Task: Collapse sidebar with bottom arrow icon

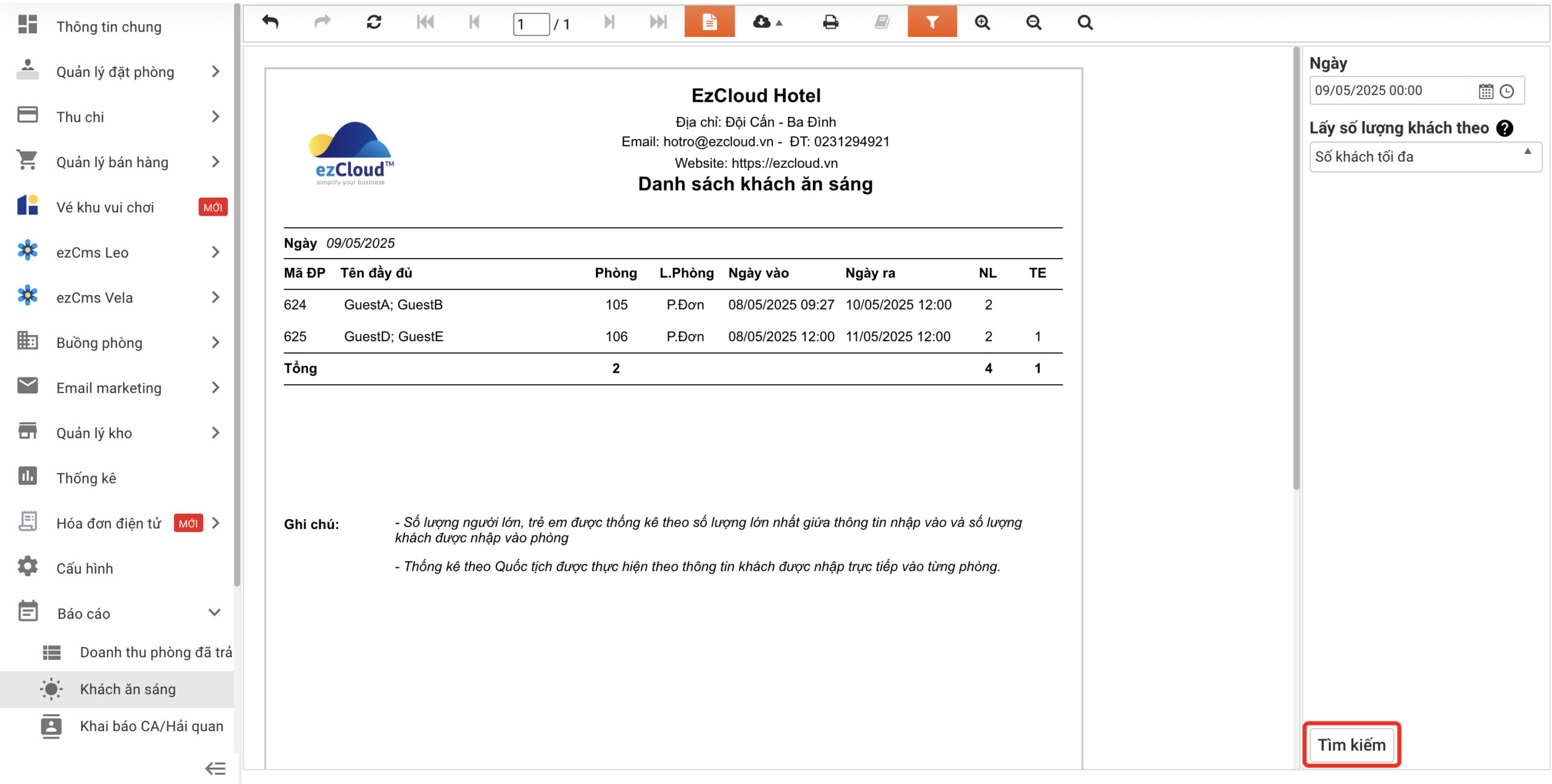Action: tap(215, 768)
